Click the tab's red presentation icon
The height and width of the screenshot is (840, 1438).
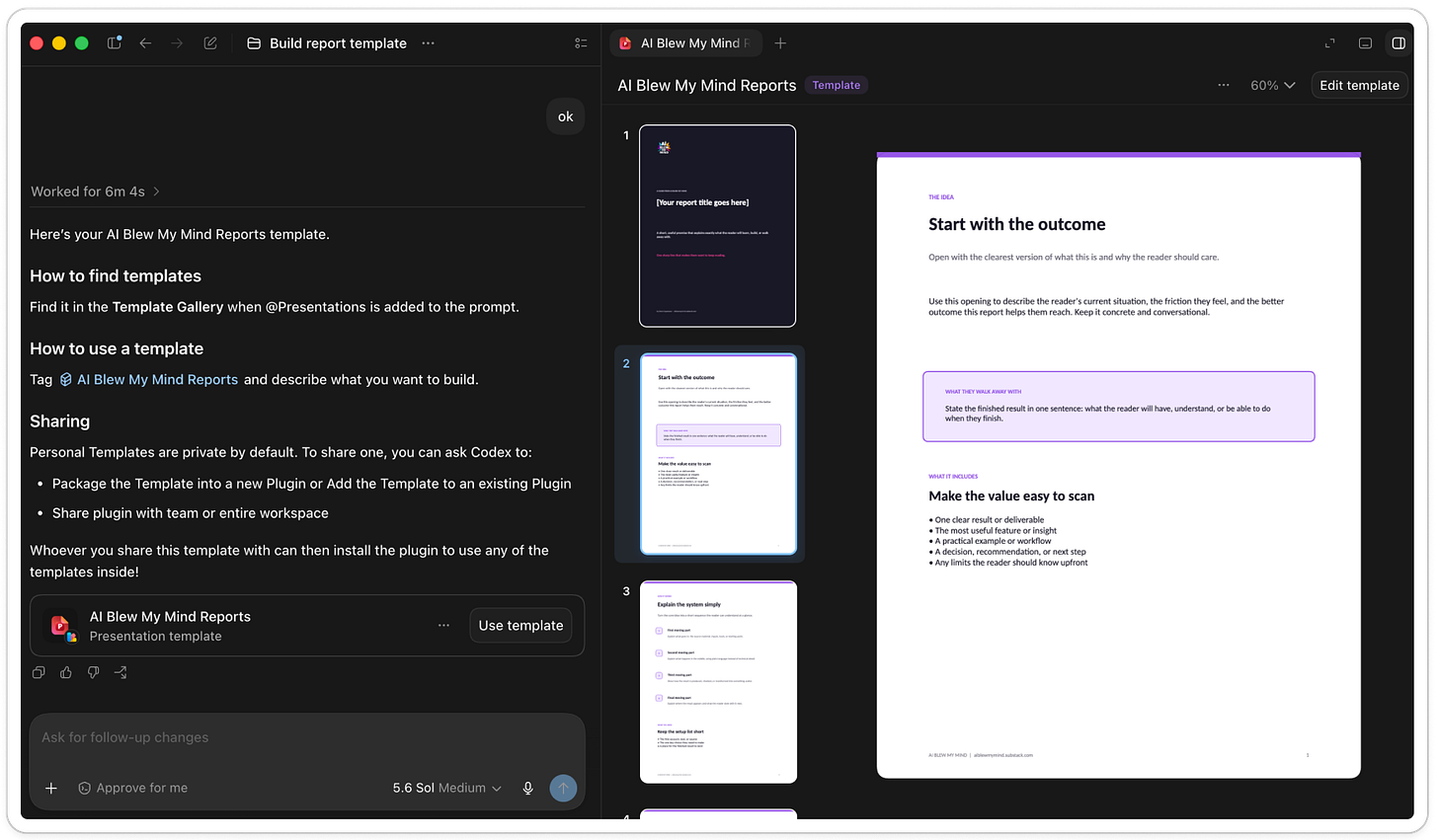click(x=625, y=43)
